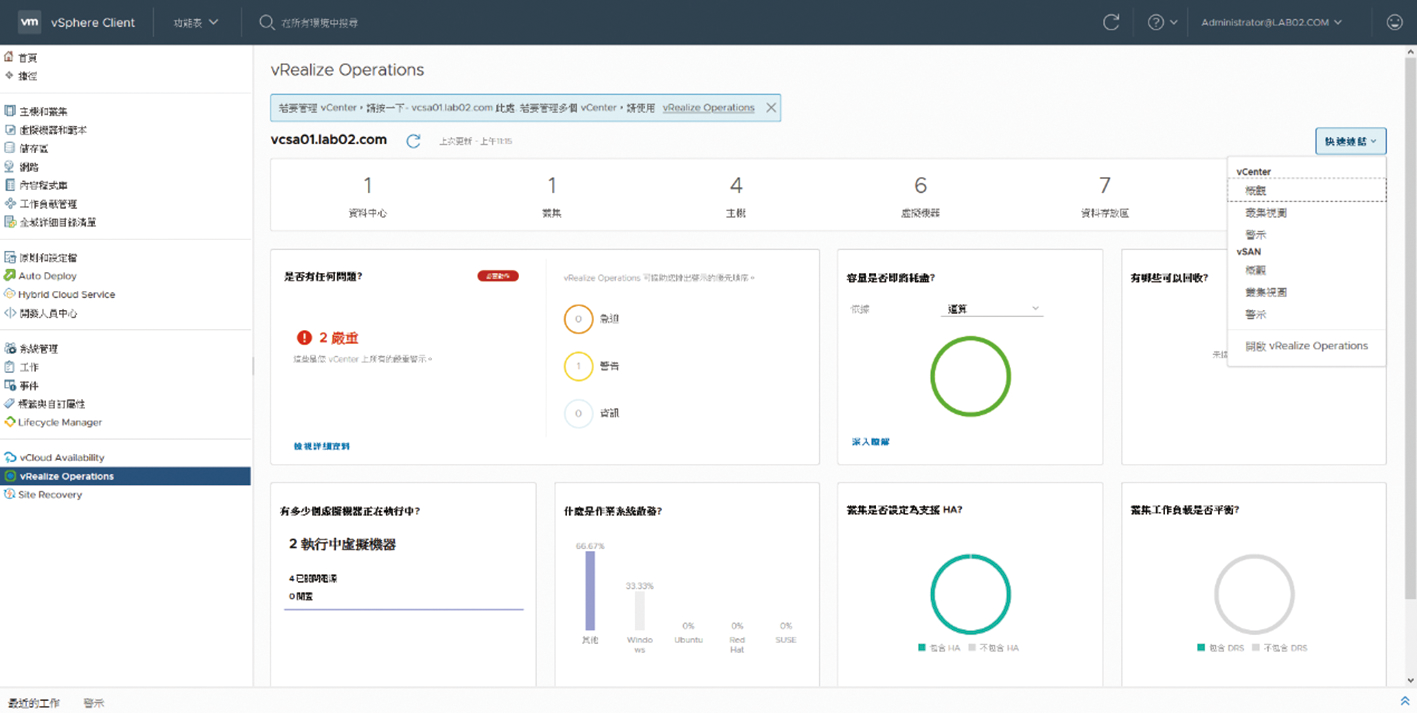Open 標籤與自訂屬性 tags and custom attributes
The width and height of the screenshot is (1417, 713).
[x=45, y=404]
